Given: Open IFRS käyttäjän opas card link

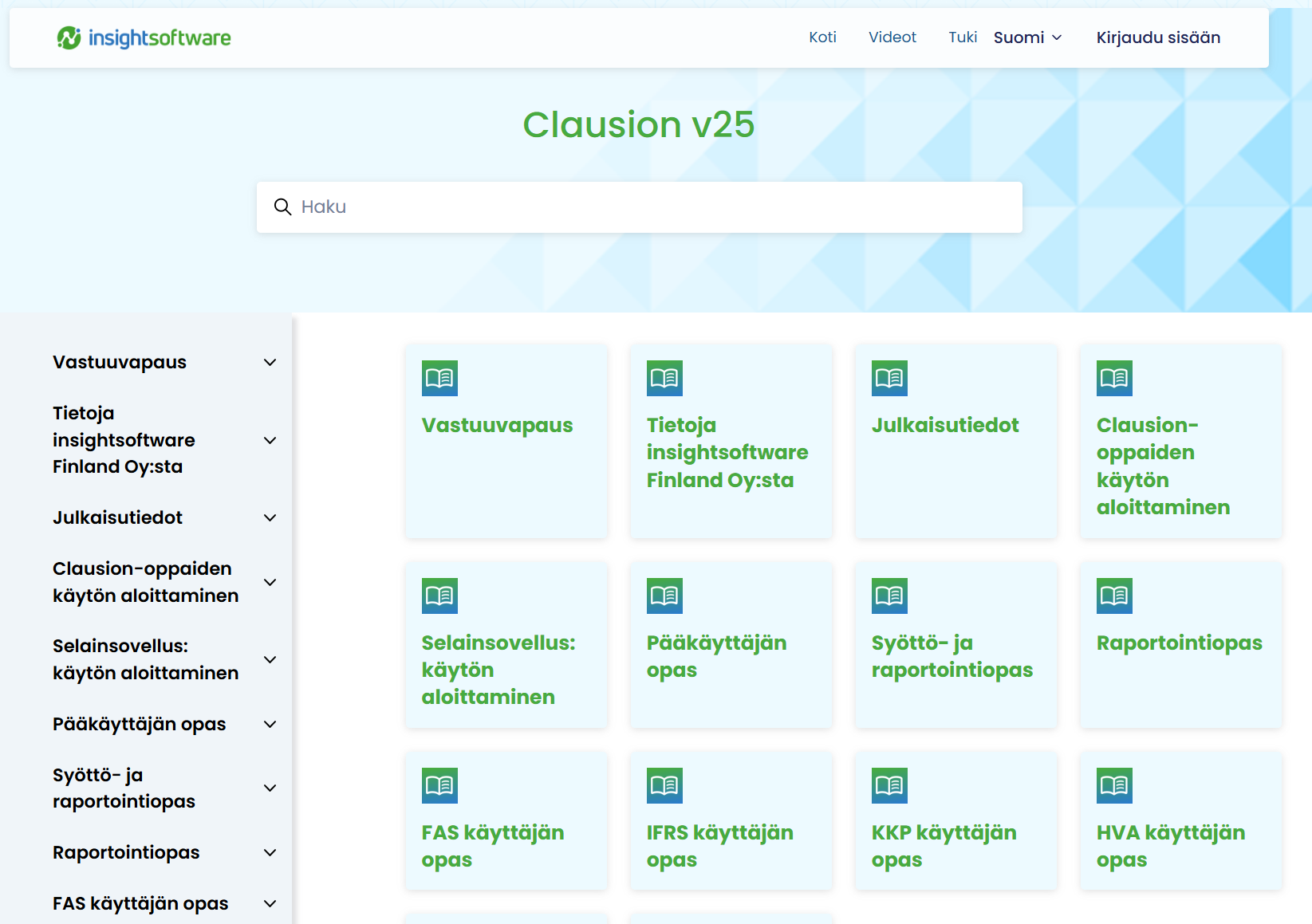Looking at the screenshot, I should (719, 846).
